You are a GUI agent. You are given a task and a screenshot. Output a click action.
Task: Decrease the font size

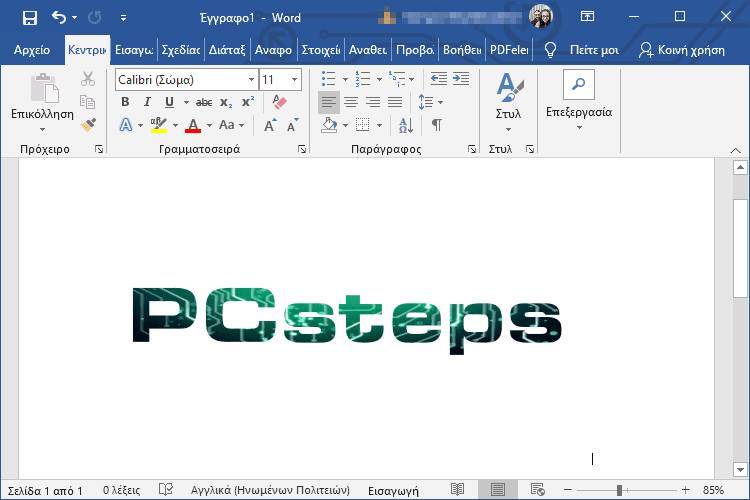(292, 125)
